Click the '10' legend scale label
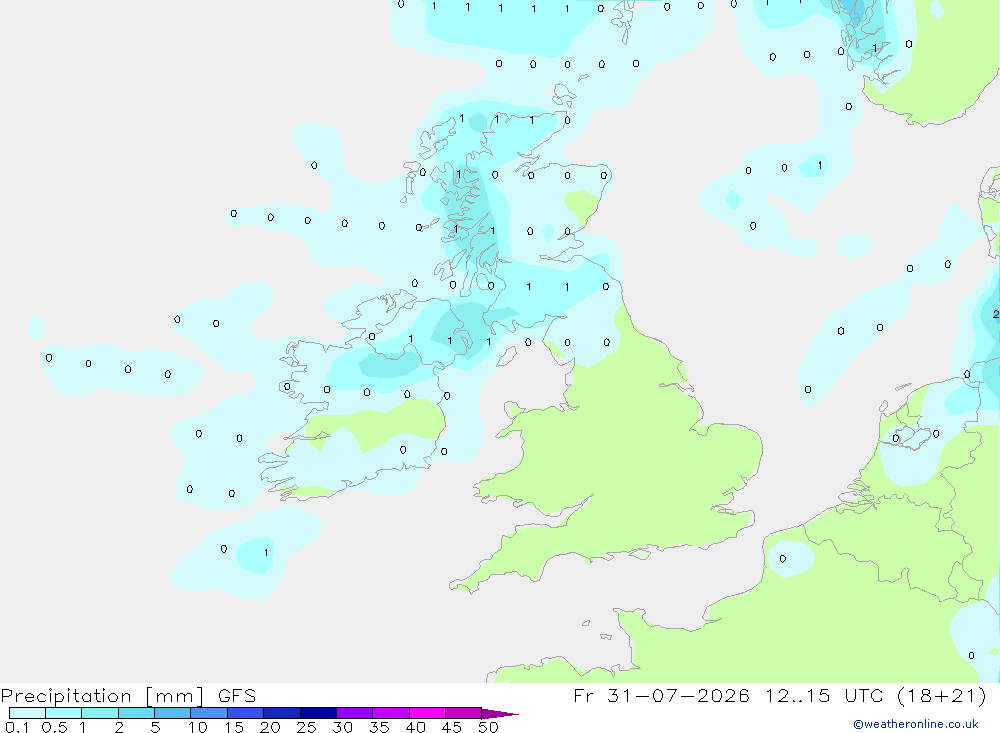1000x733 pixels. click(x=198, y=727)
